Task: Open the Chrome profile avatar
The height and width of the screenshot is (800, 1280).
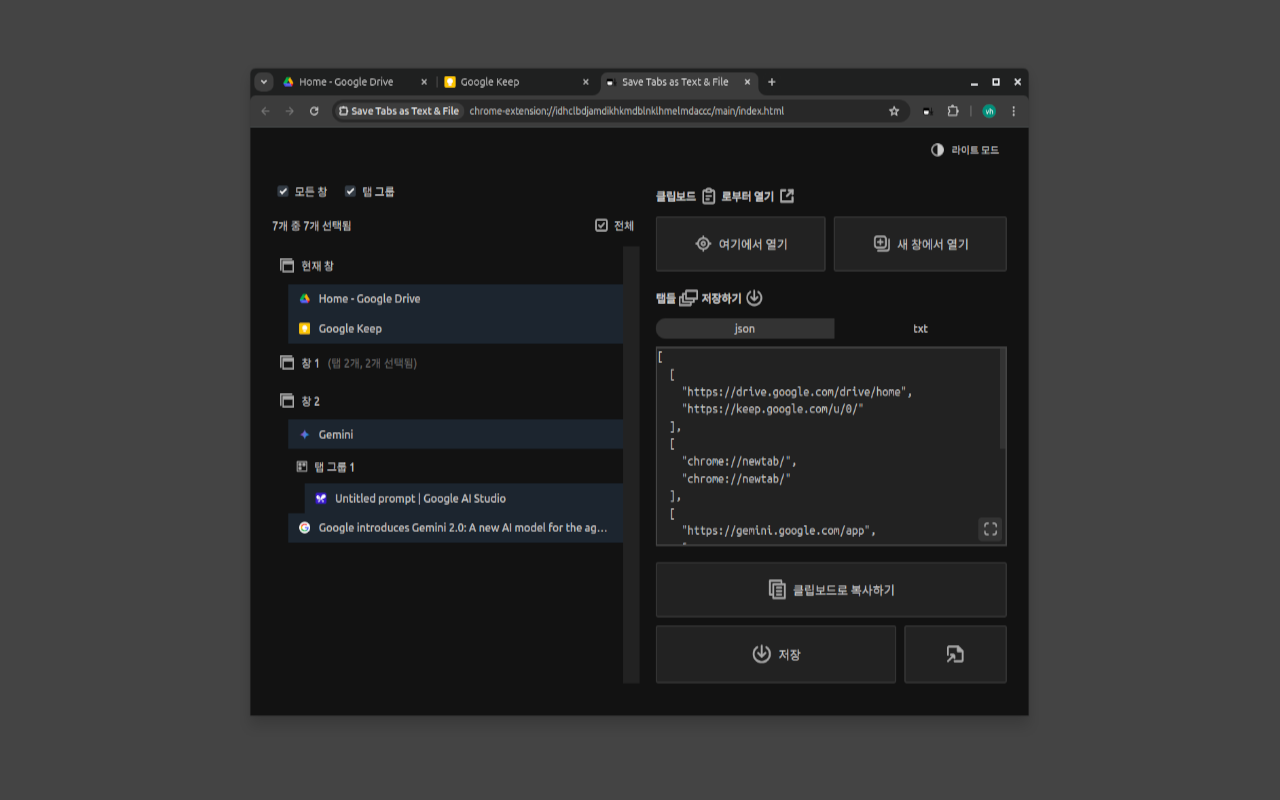Action: (989, 111)
